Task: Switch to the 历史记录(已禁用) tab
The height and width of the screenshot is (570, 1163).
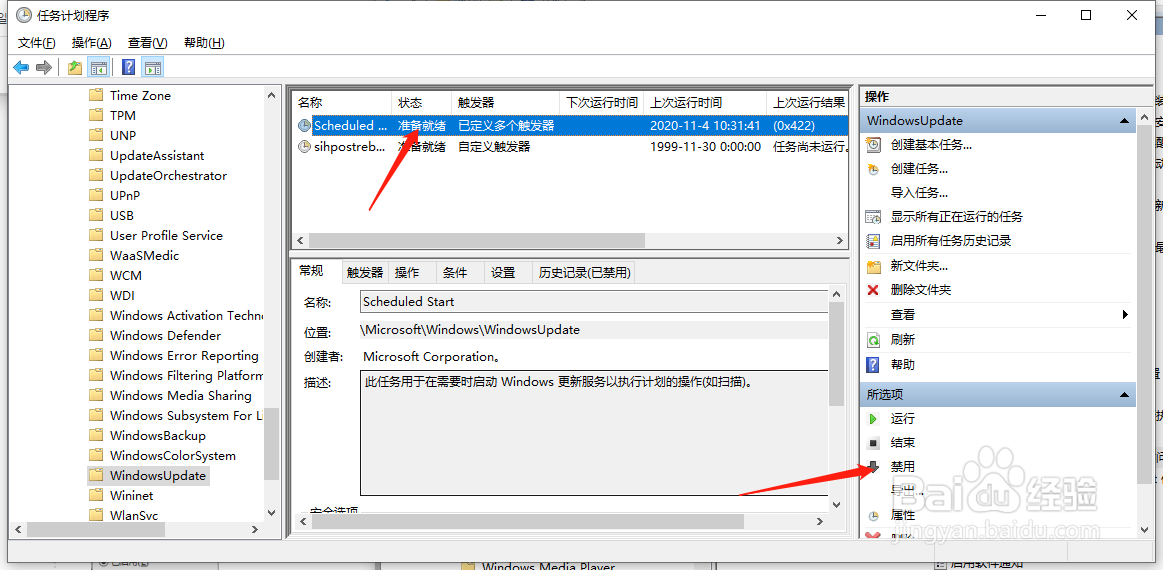Action: (x=585, y=273)
